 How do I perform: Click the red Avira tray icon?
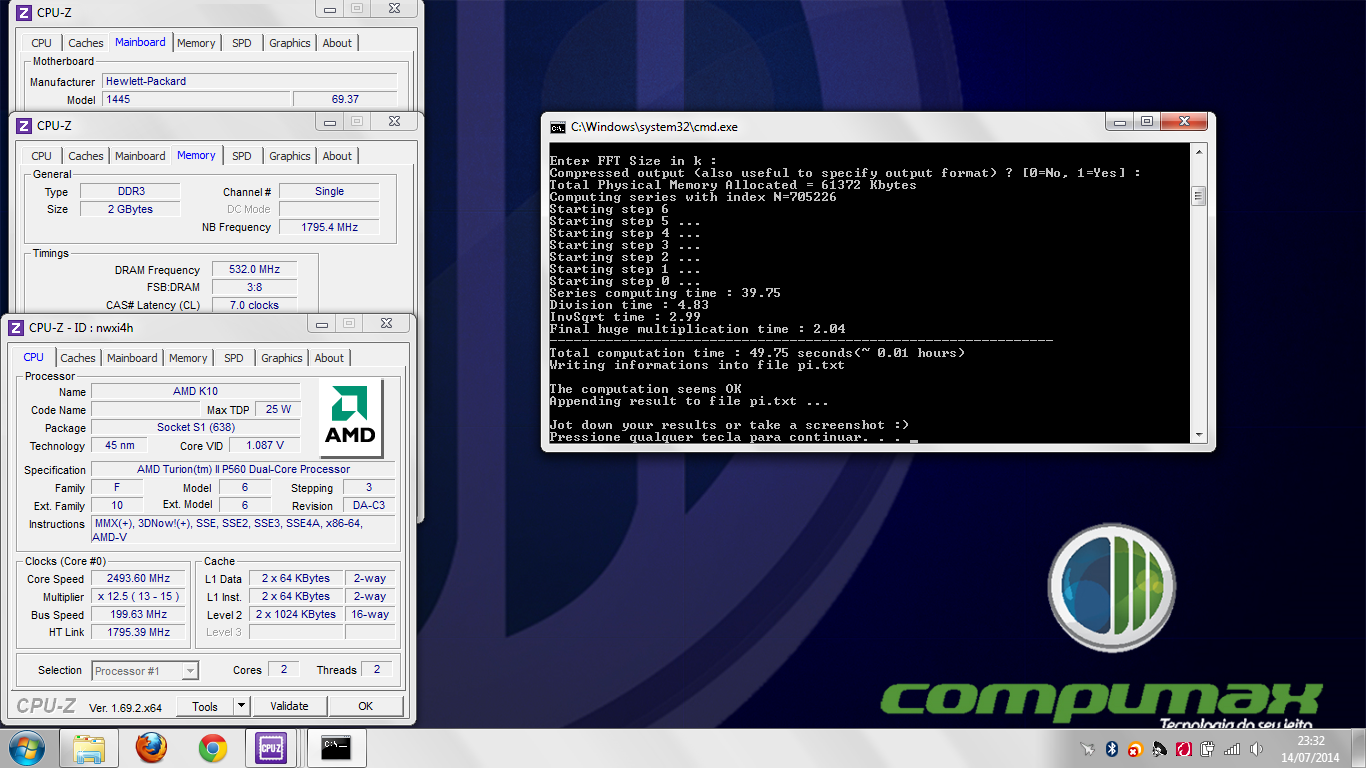1183,749
